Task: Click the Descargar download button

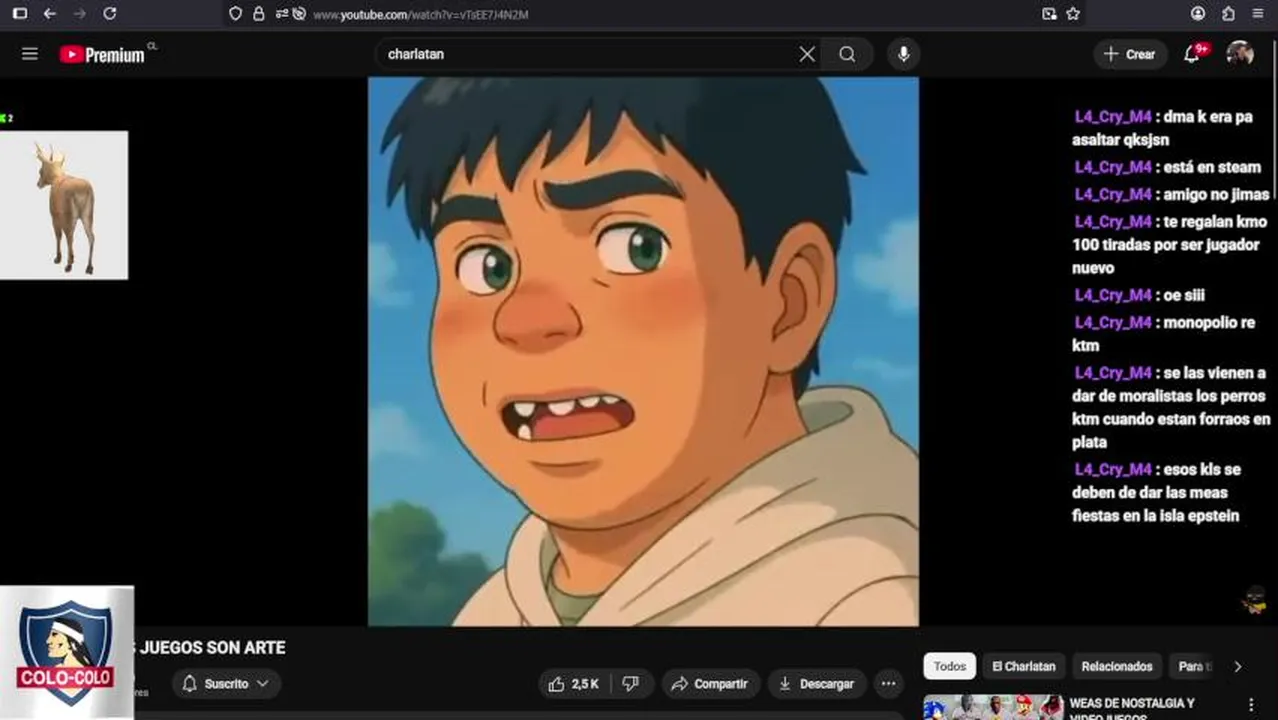Action: click(817, 684)
